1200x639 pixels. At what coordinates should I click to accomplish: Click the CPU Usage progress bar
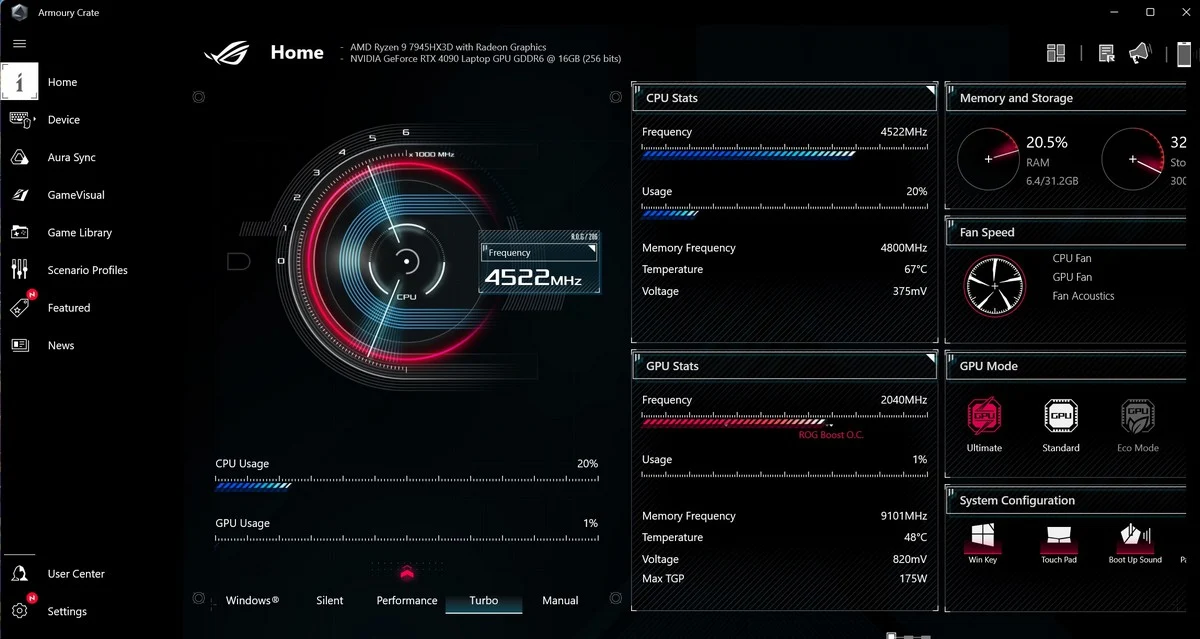click(x=407, y=483)
